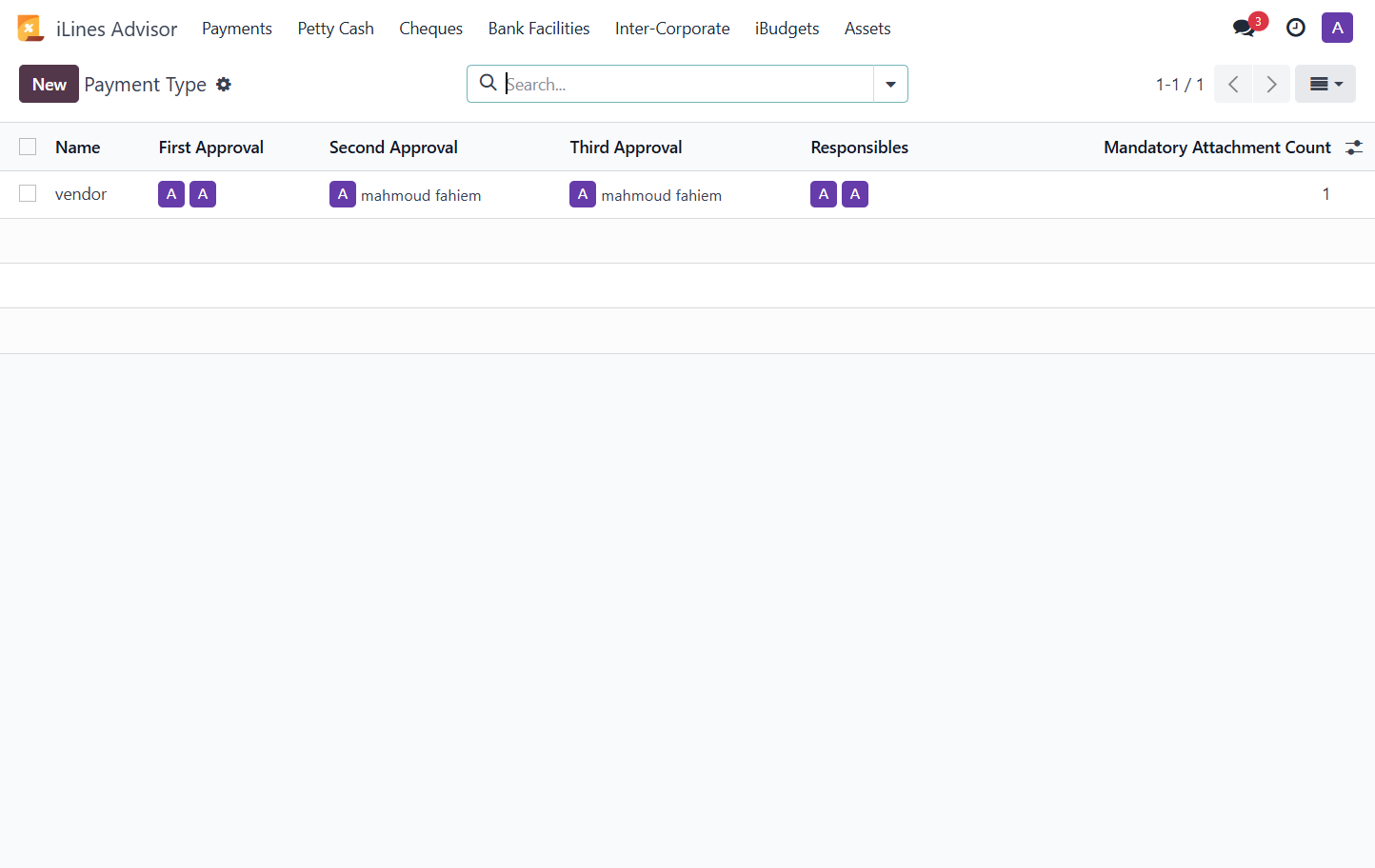Click the Payment Type gear icon
Viewport: 1375px width, 868px height.
224,84
